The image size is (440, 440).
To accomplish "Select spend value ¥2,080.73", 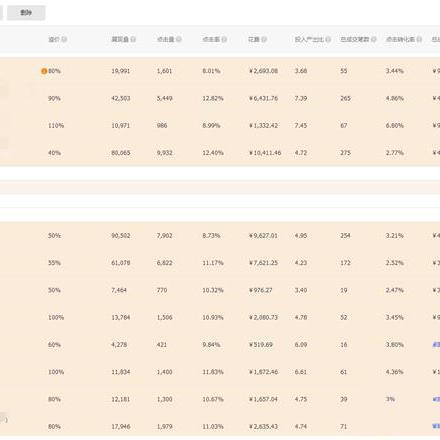I will [x=263, y=318].
